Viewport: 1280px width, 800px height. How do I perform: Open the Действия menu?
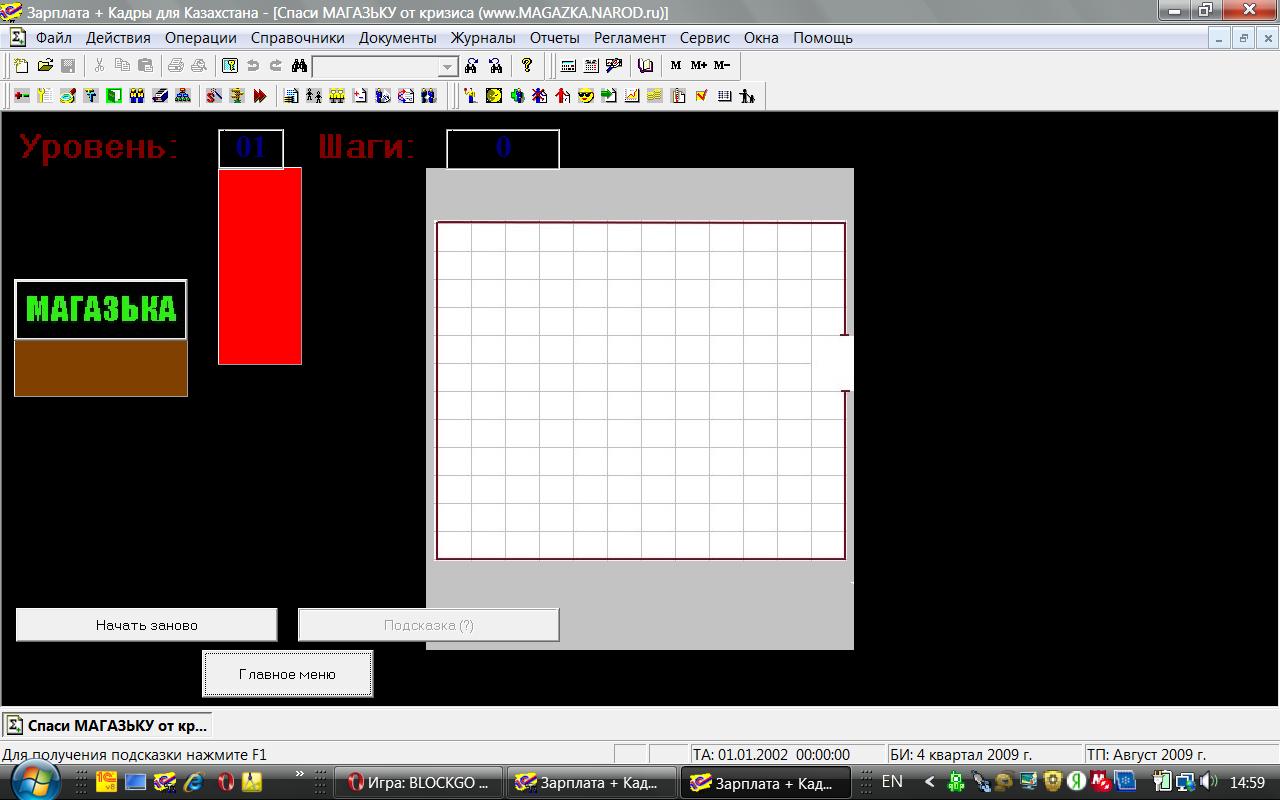coord(118,38)
